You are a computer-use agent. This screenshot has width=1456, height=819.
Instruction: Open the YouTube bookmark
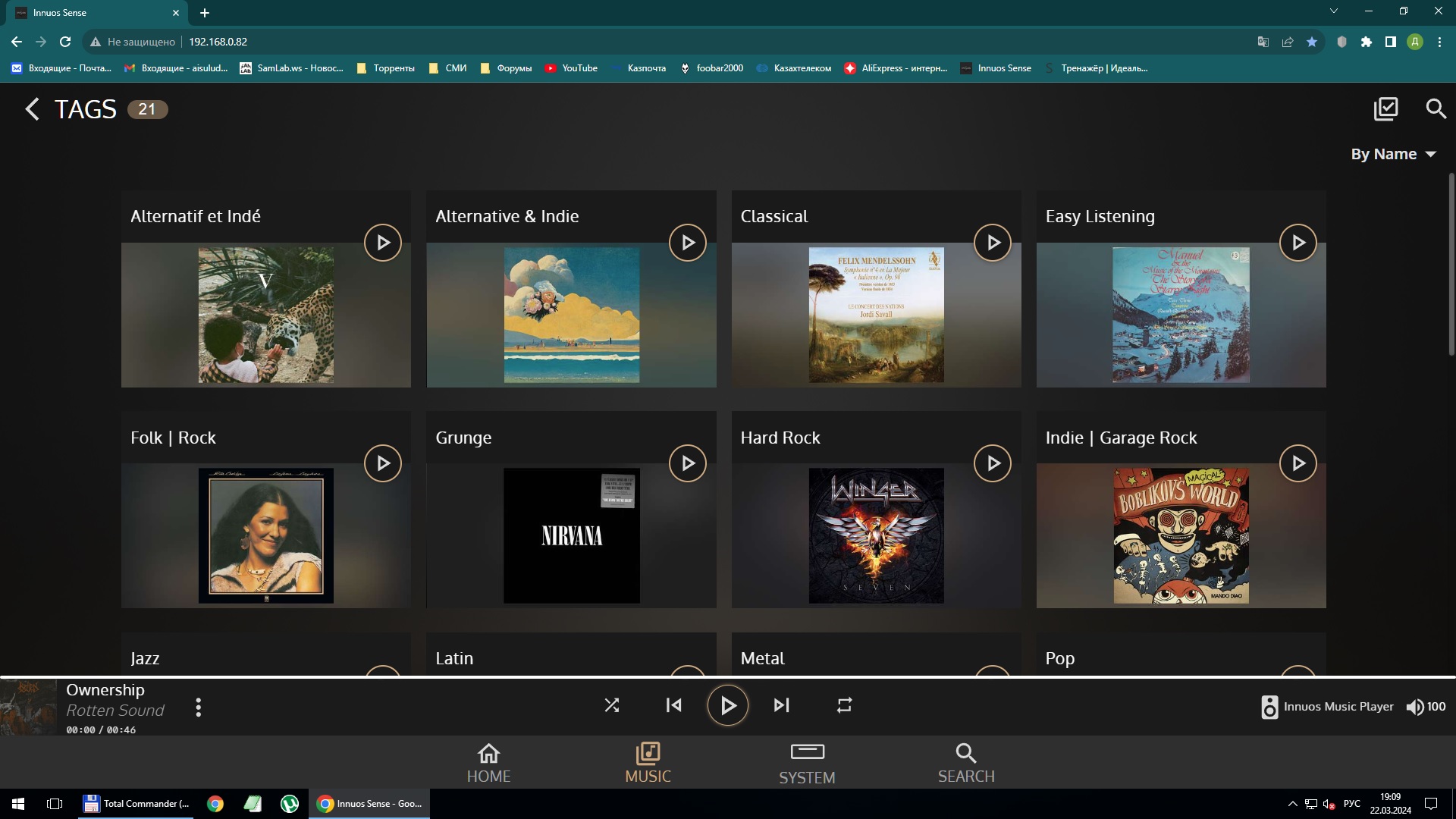click(571, 68)
